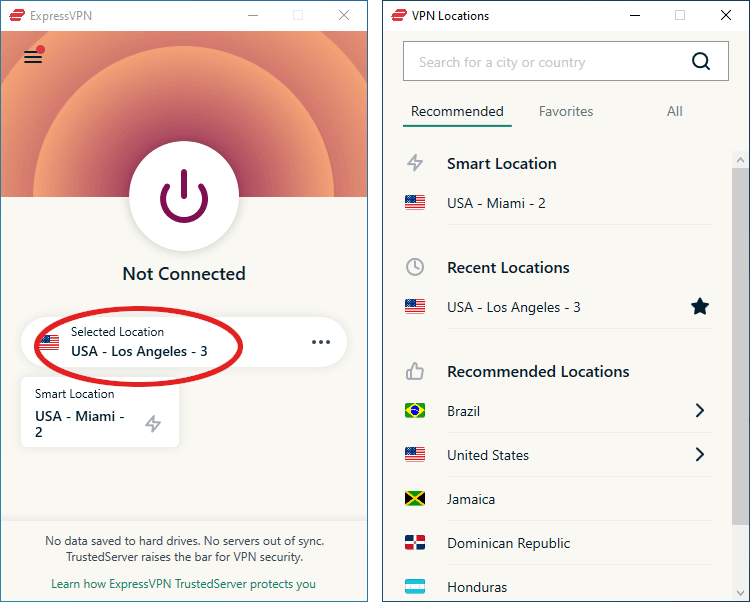Viewport: 750px width, 603px height.
Task: Click the US flag beside Los Angeles in Recent Locations
Action: tap(415, 307)
